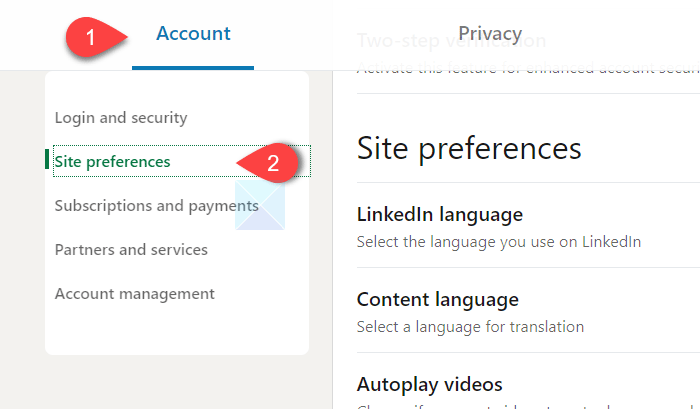This screenshot has width=700, height=409.
Task: Open Account management section
Action: point(134,294)
